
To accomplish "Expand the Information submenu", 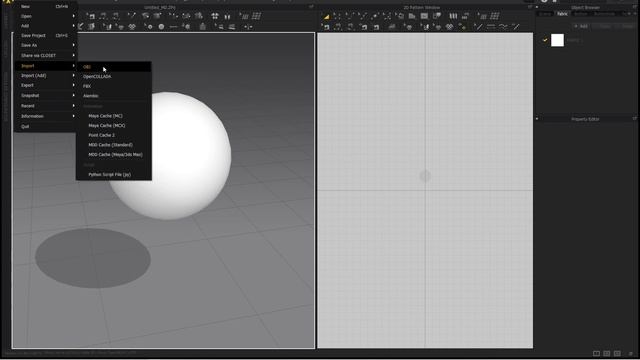I will [x=45, y=116].
